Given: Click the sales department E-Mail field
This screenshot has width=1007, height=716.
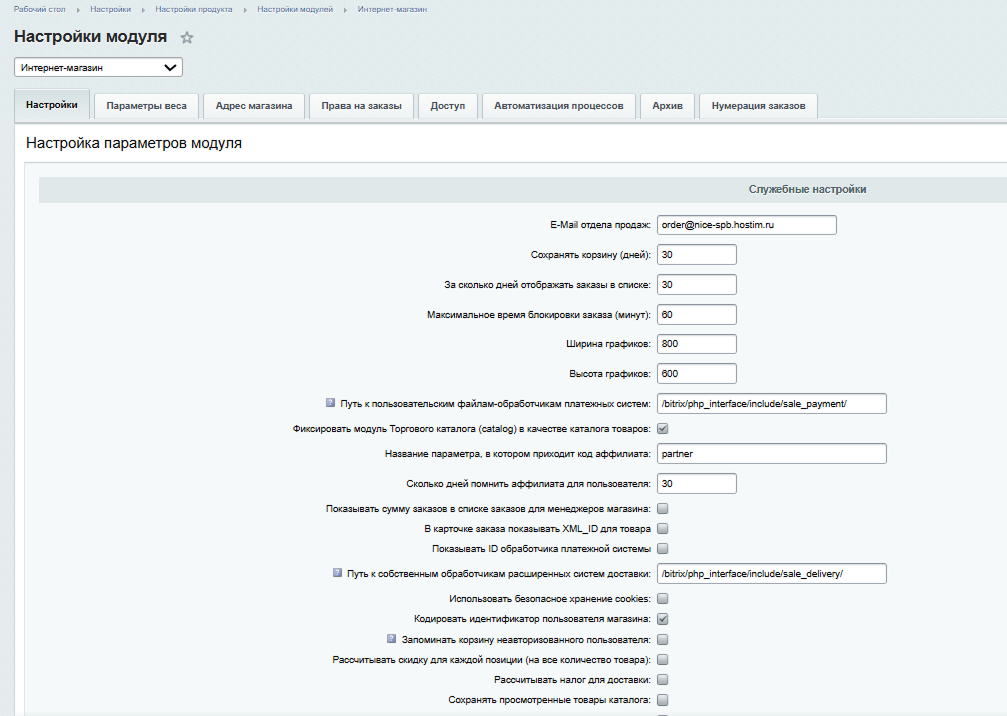Looking at the screenshot, I should tap(745, 226).
